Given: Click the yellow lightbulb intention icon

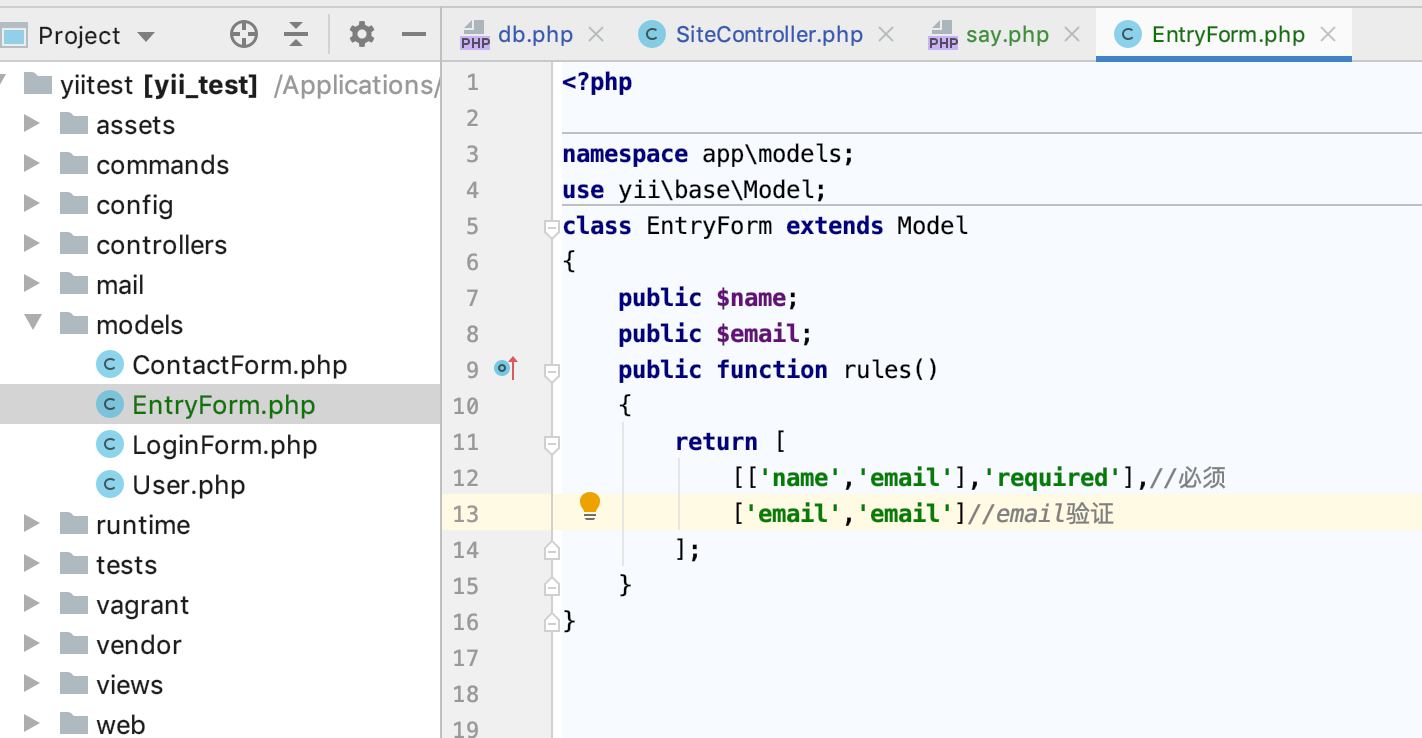Looking at the screenshot, I should coord(590,505).
